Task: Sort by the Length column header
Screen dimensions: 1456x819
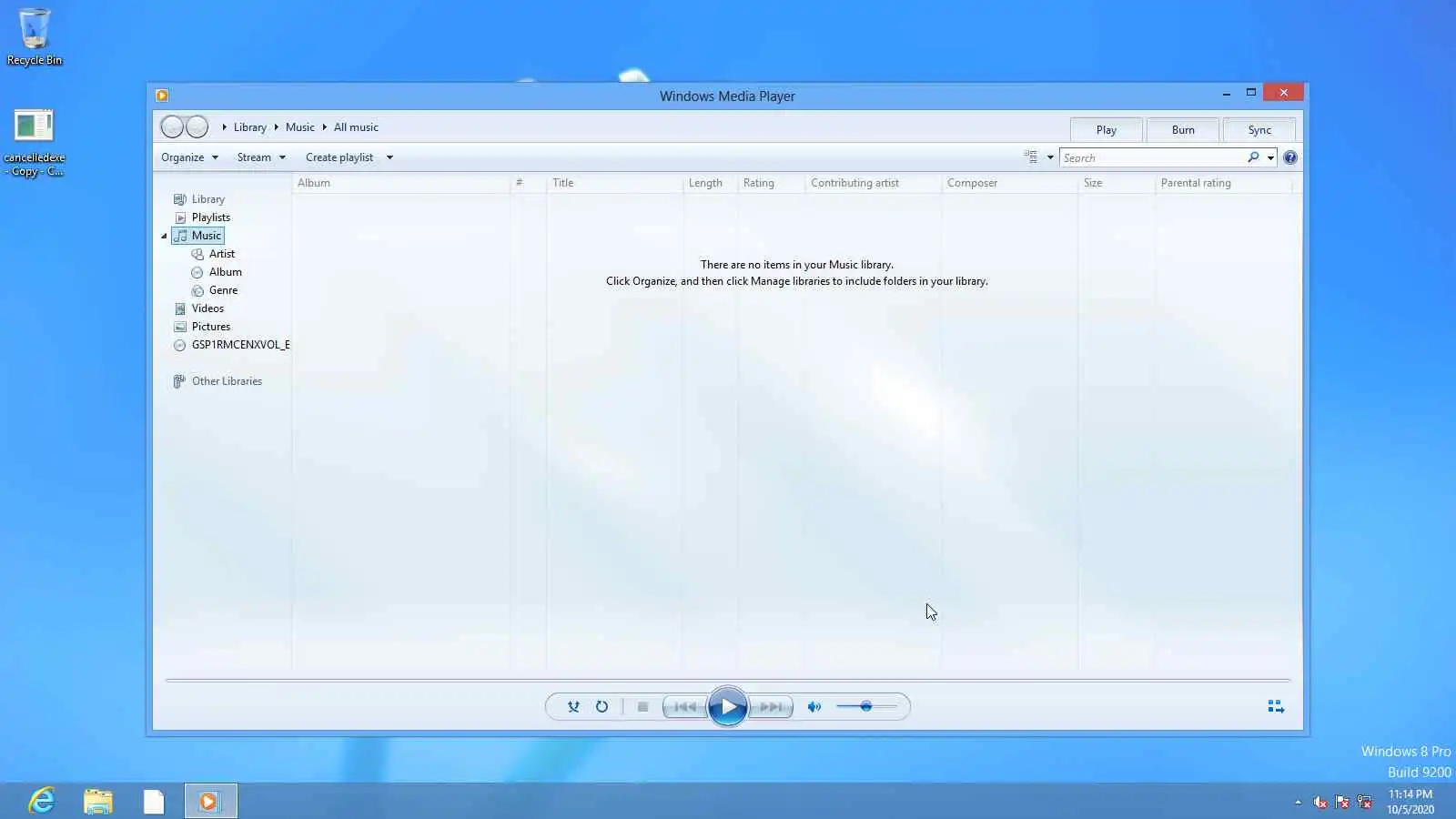Action: pos(711,183)
